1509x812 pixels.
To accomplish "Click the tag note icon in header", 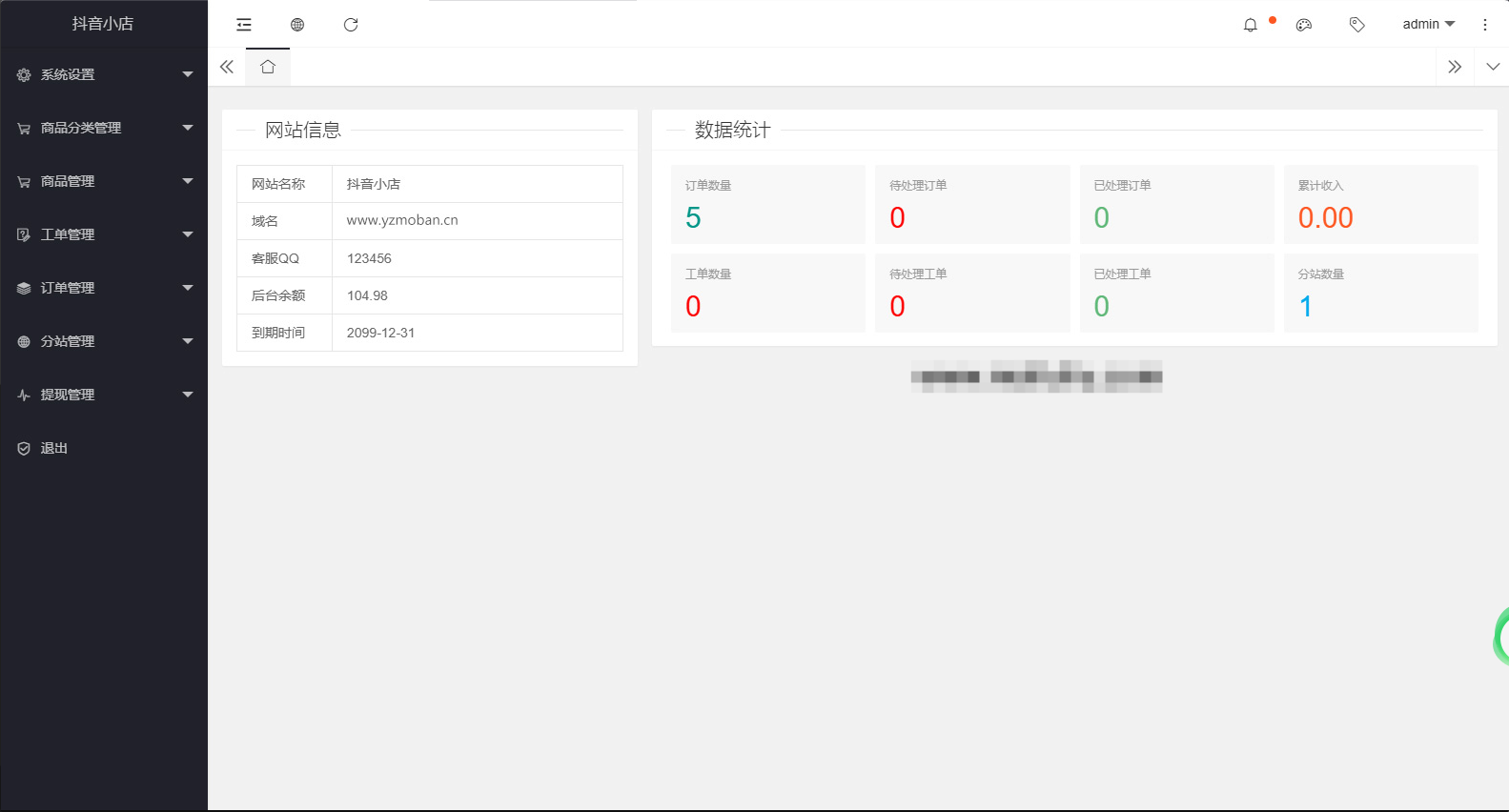I will click(x=1356, y=25).
